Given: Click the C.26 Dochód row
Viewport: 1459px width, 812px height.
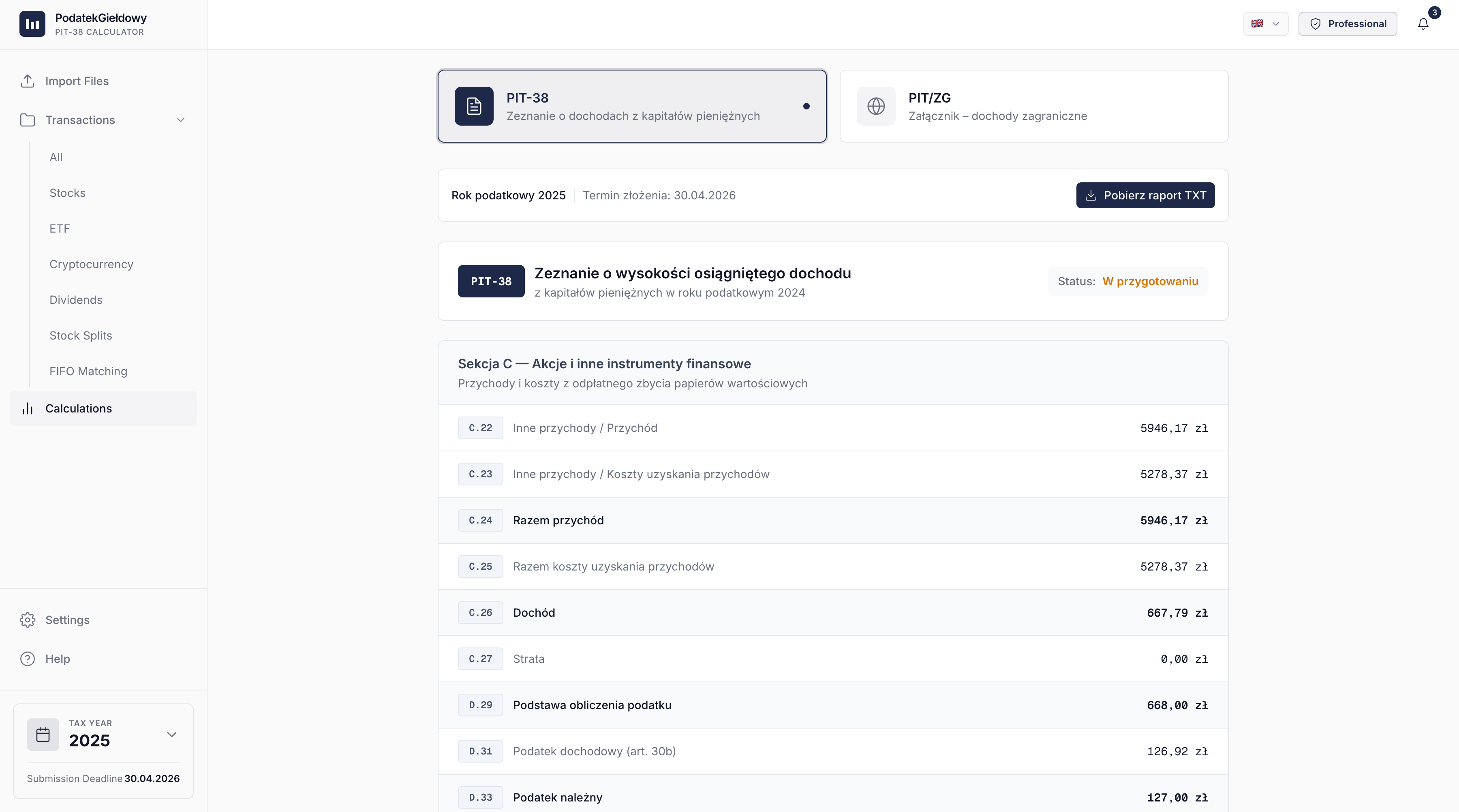Looking at the screenshot, I should coord(832,613).
